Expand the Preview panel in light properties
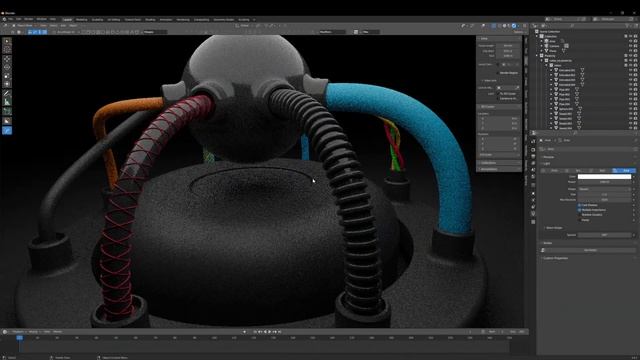This screenshot has width=640, height=360. coord(549,157)
